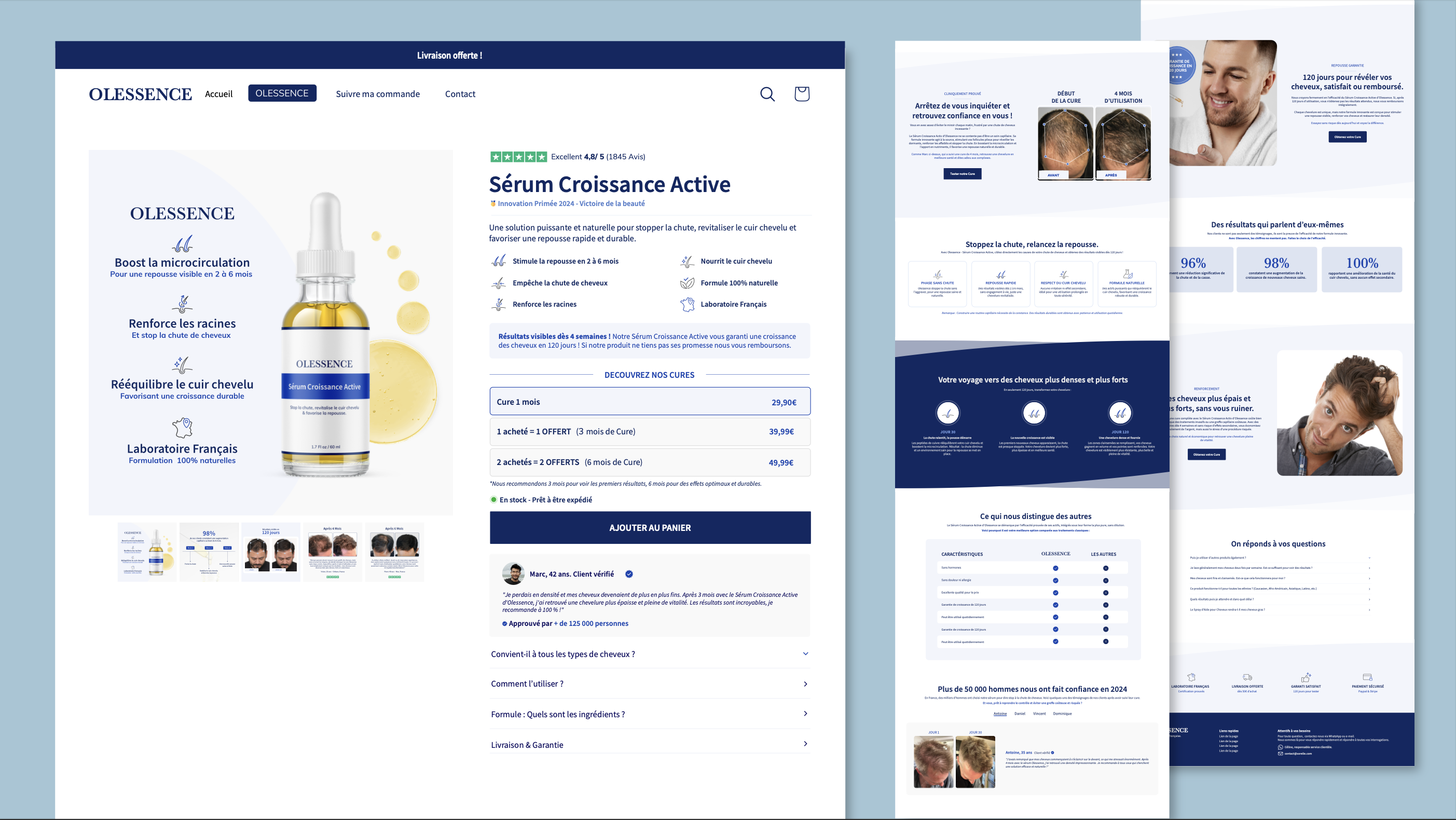Image resolution: width=1456 pixels, height=820 pixels.
Task: Click France map icon beside 'Laboratoire Français' bullet
Action: tap(688, 304)
